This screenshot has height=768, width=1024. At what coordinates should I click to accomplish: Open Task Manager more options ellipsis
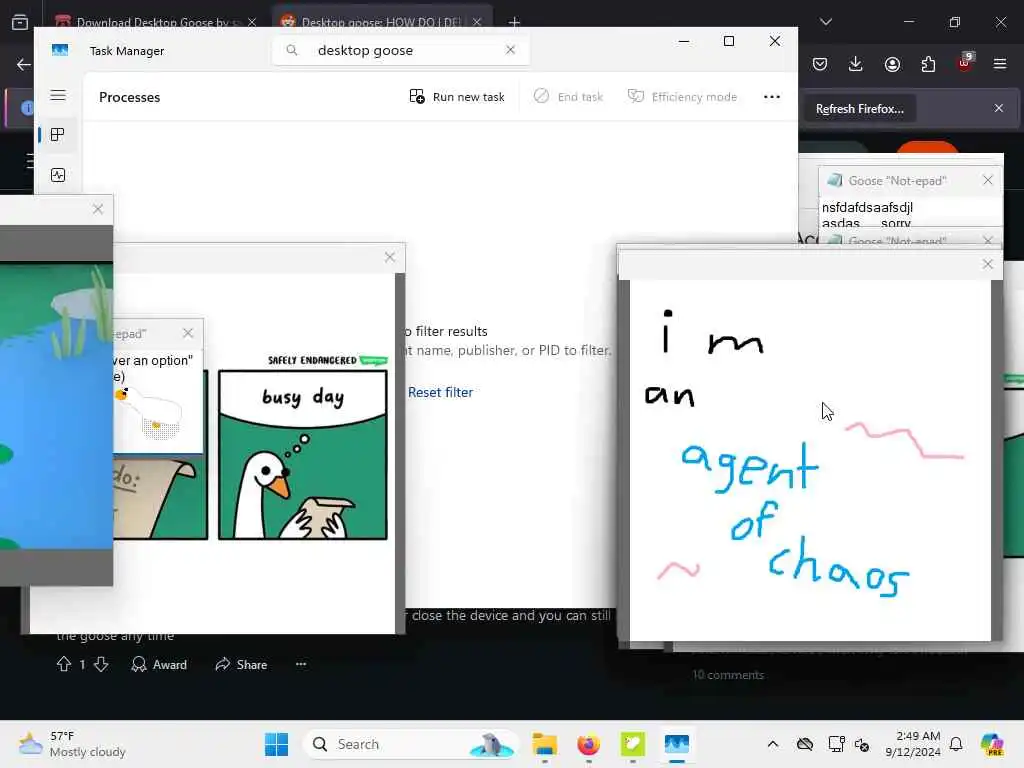pyautogui.click(x=772, y=97)
